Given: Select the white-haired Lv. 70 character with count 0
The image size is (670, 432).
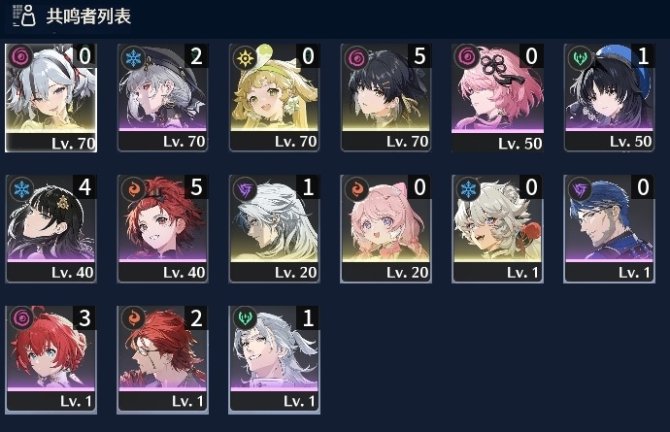Looking at the screenshot, I should 51,98.
